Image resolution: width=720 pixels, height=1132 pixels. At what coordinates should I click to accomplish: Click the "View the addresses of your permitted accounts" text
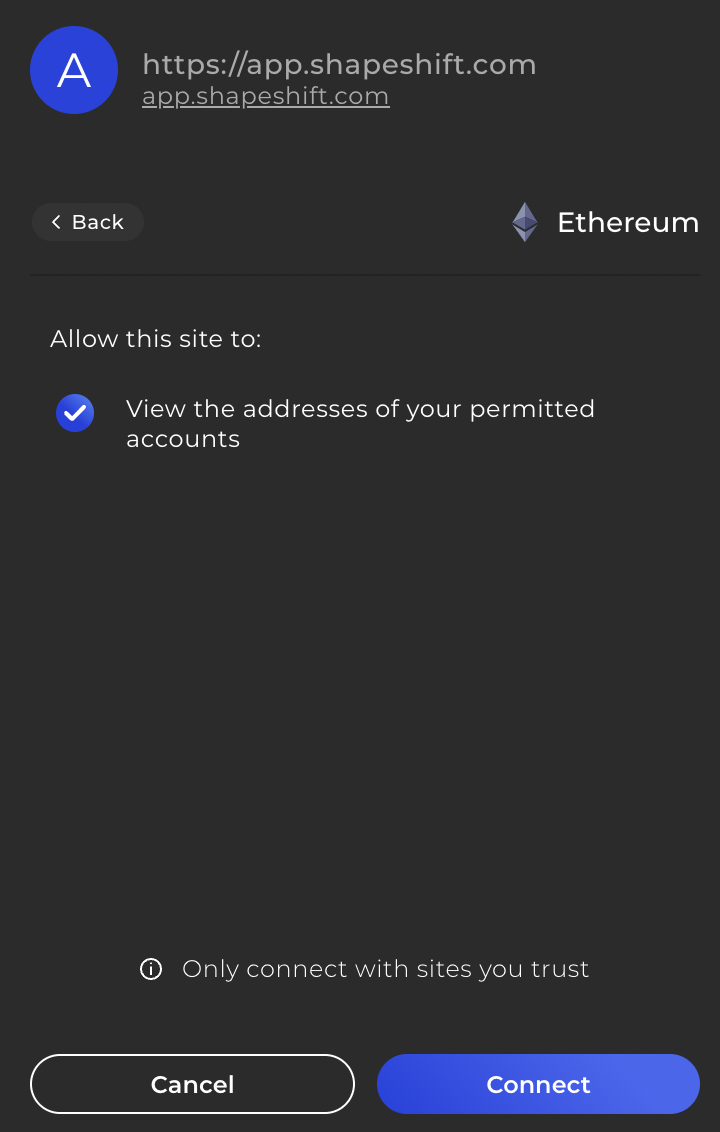point(360,424)
